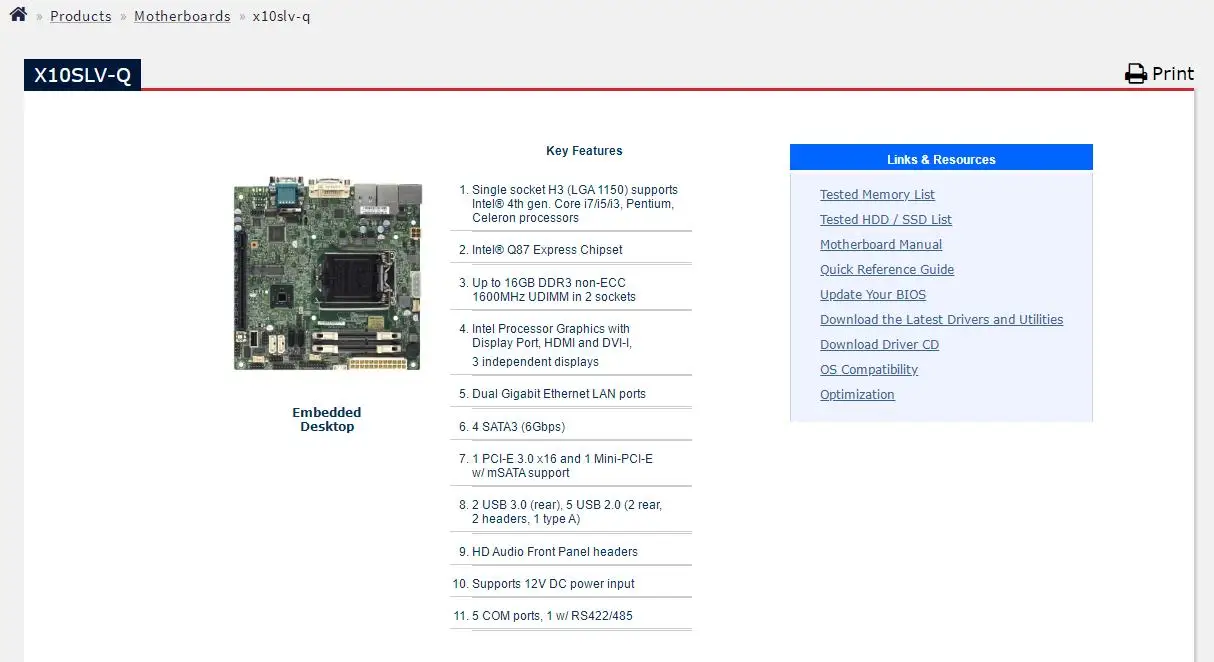Select the X10SLV-Q title tab
The height and width of the screenshot is (662, 1214).
[x=83, y=75]
